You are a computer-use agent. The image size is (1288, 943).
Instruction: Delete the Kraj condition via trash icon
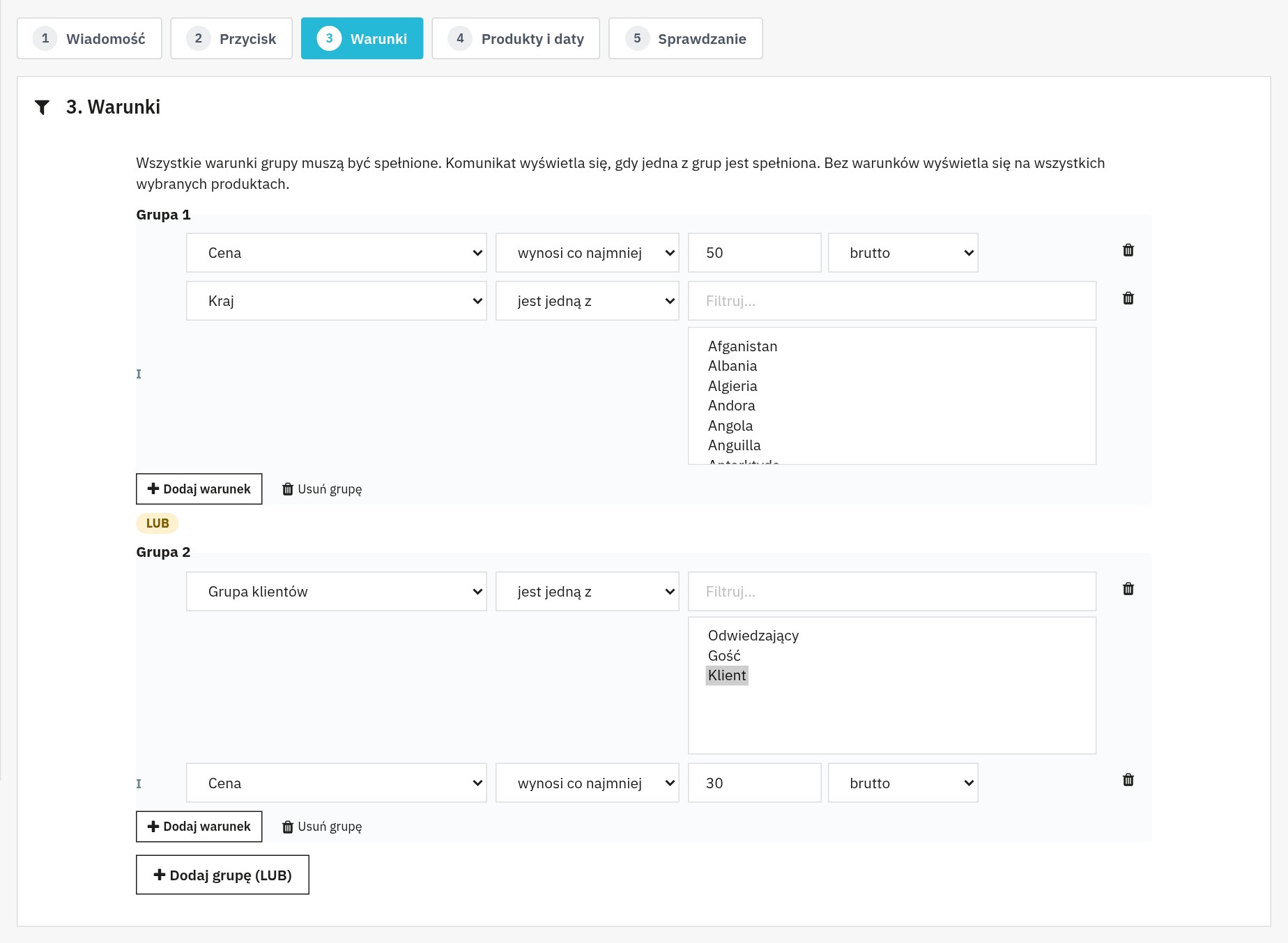coord(1128,298)
